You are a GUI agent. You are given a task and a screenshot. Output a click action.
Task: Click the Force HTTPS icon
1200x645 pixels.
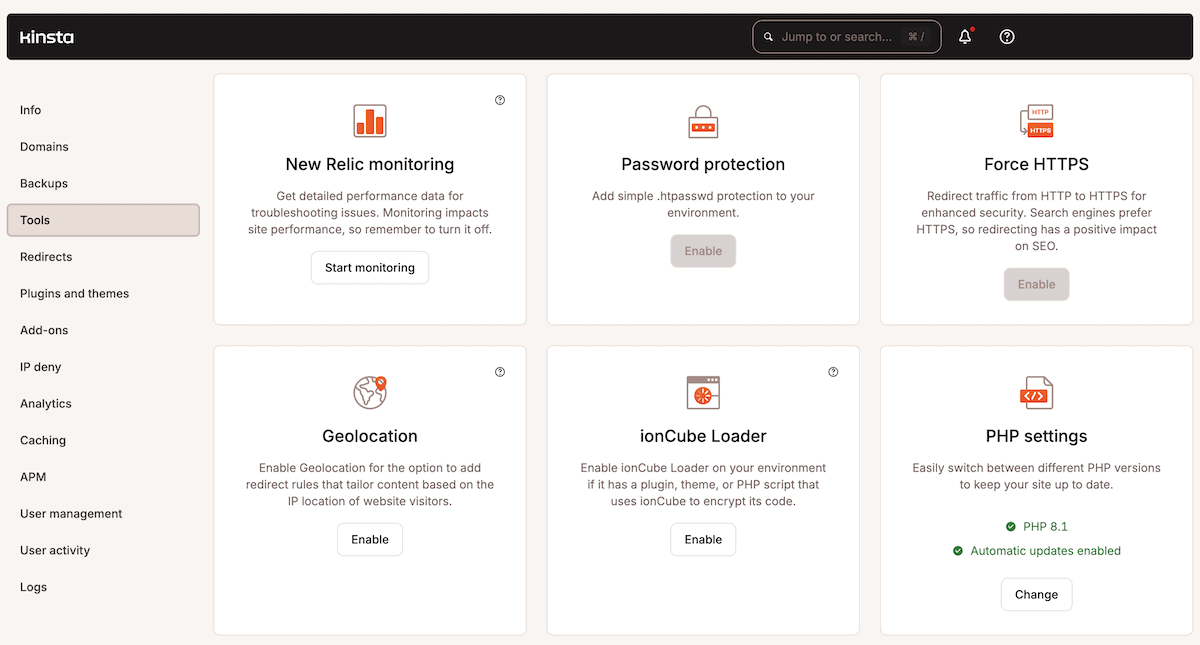click(x=1036, y=121)
